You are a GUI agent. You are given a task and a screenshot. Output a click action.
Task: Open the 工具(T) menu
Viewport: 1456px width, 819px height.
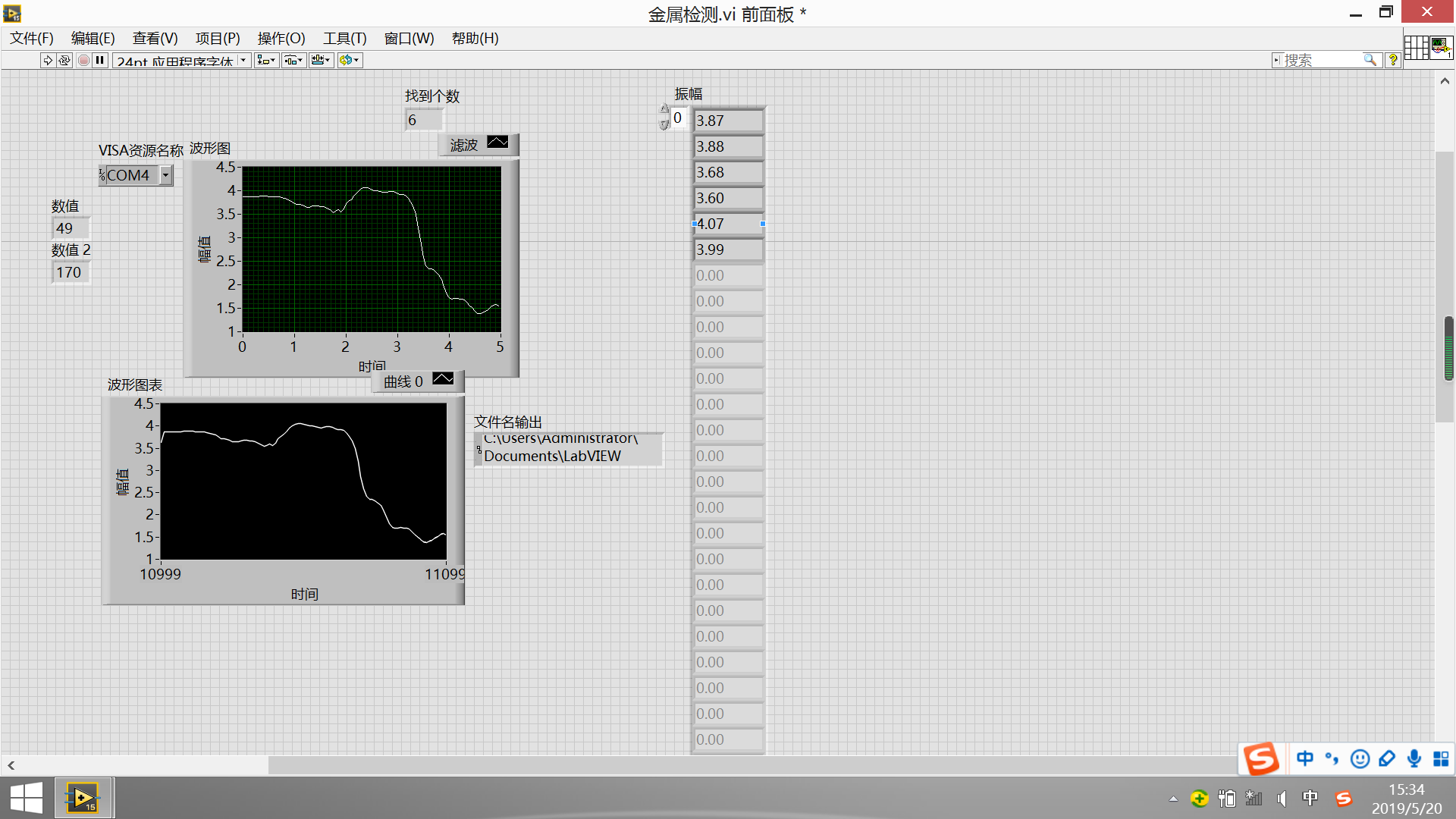pyautogui.click(x=344, y=38)
